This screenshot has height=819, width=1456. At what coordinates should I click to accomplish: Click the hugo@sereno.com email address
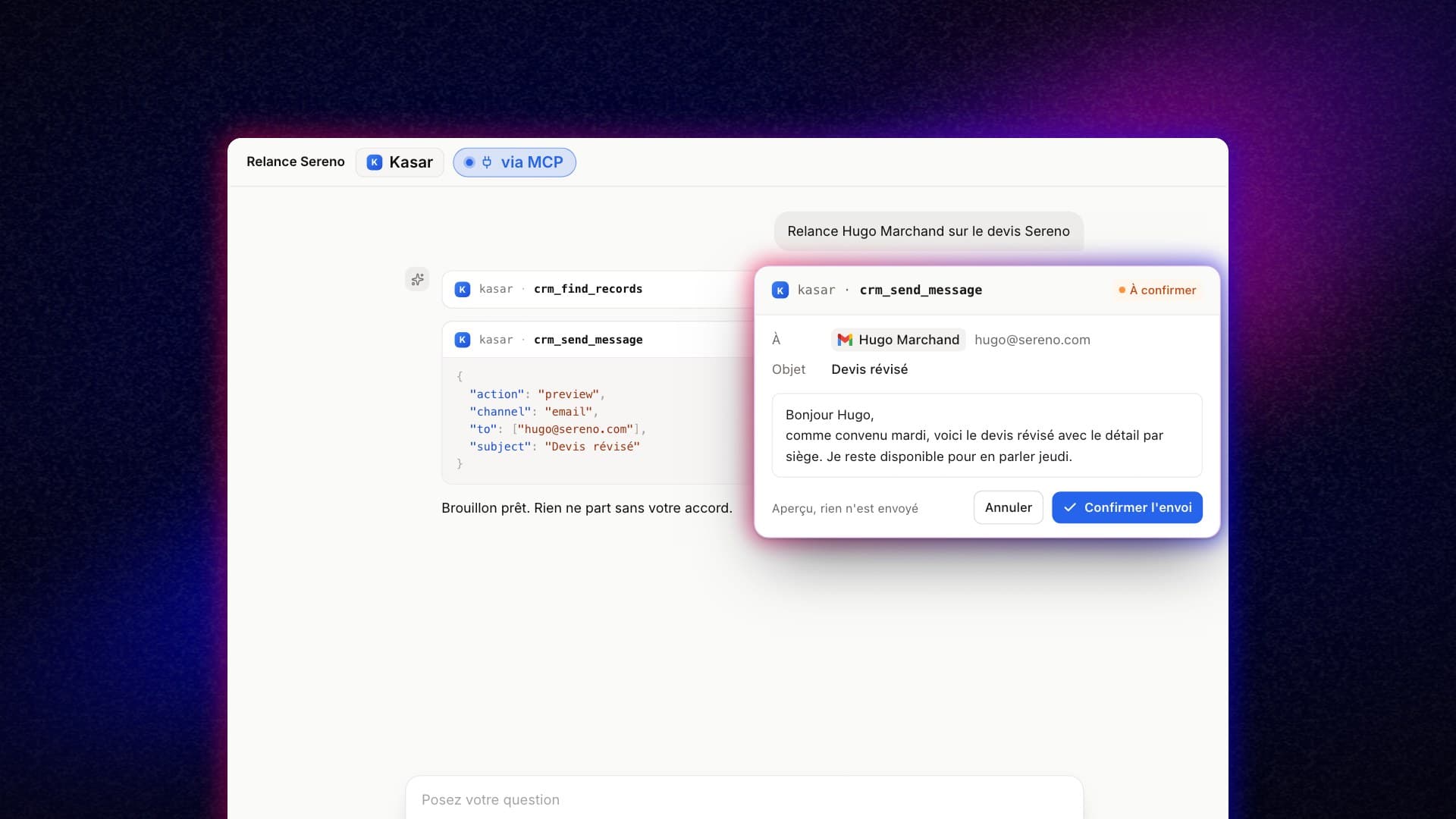point(1032,340)
